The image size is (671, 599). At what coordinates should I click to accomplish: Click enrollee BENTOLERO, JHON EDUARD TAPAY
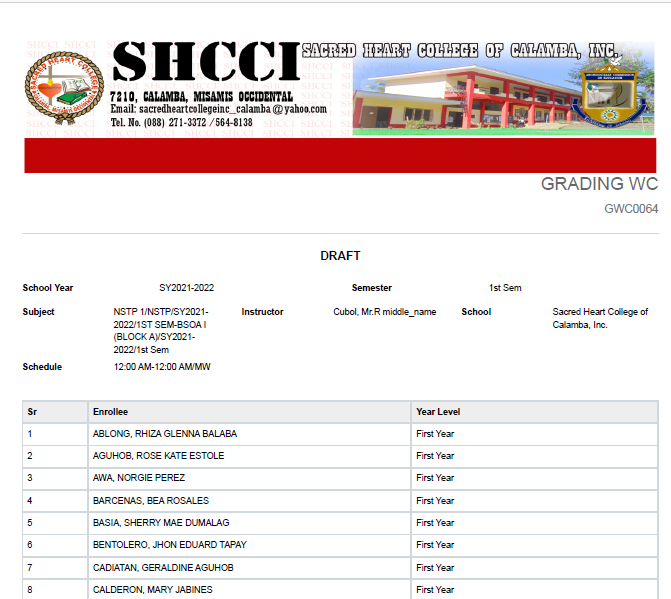coord(169,545)
